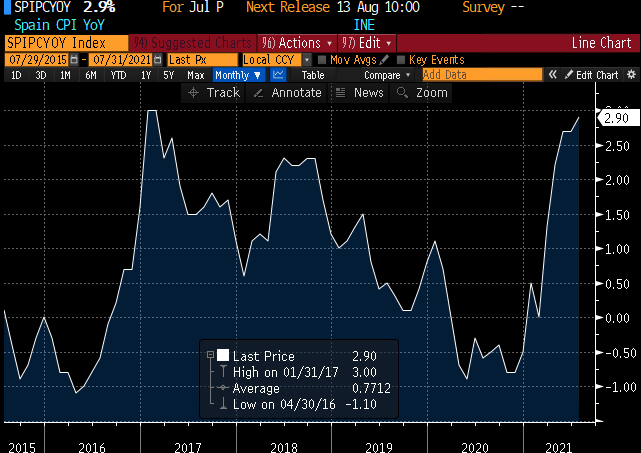Image resolution: width=641 pixels, height=453 pixels.
Task: Click the chart settings gear icon
Action: (630, 75)
